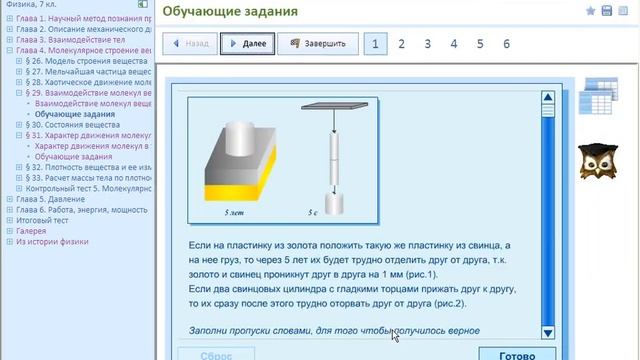Image resolution: width=640 pixels, height=360 pixels.
Task: Click the owl assistant icon
Action: click(598, 161)
